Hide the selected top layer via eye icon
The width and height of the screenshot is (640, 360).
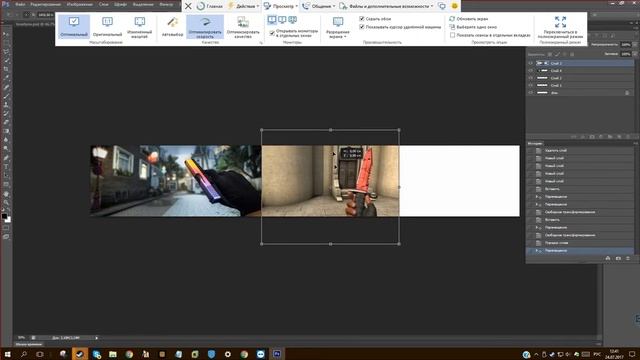531,63
